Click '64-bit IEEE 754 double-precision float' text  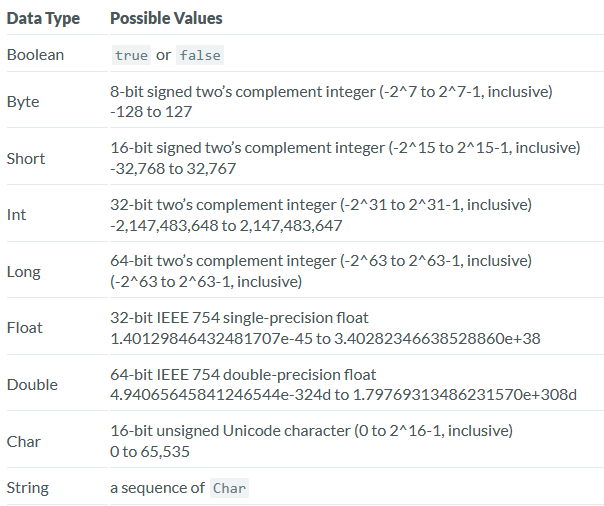(x=243, y=375)
